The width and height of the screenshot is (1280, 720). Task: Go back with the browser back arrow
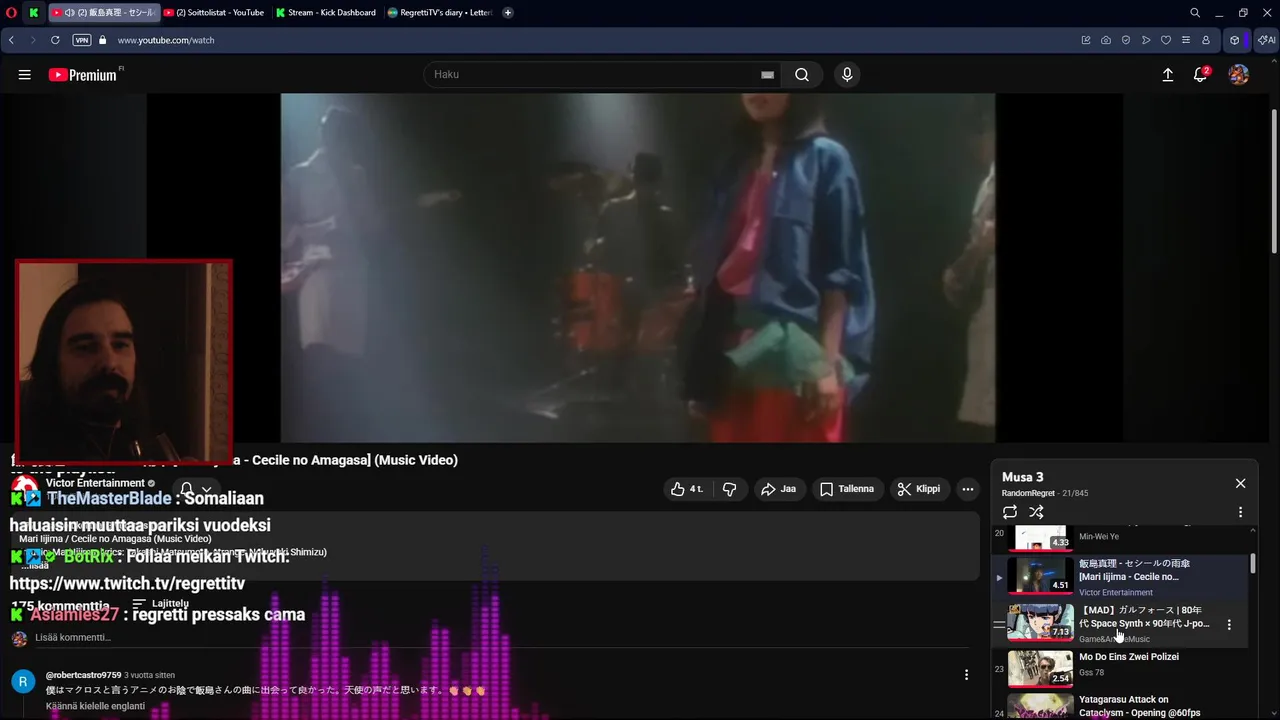11,40
